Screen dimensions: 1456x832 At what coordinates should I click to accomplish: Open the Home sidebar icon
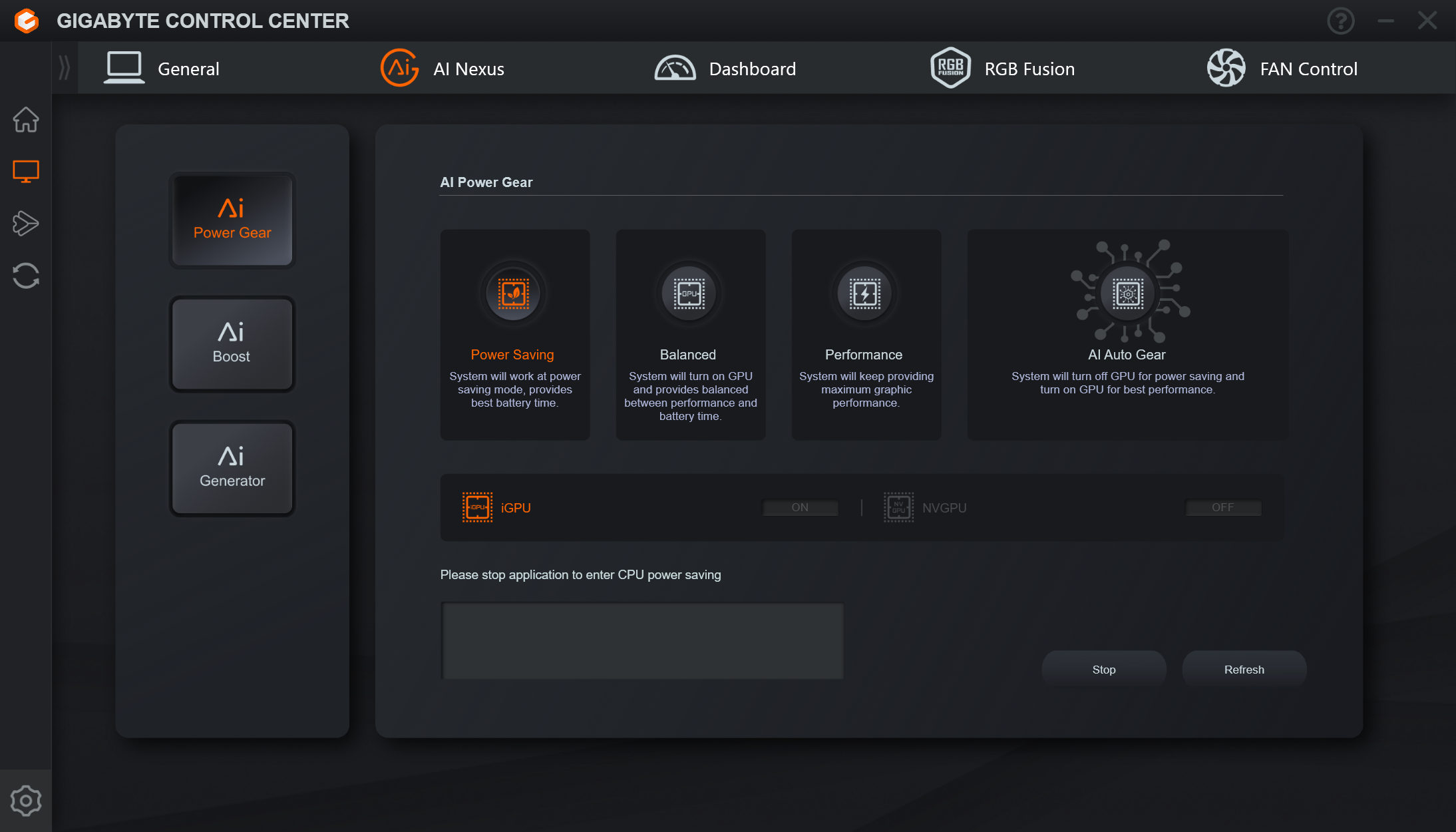[x=26, y=120]
